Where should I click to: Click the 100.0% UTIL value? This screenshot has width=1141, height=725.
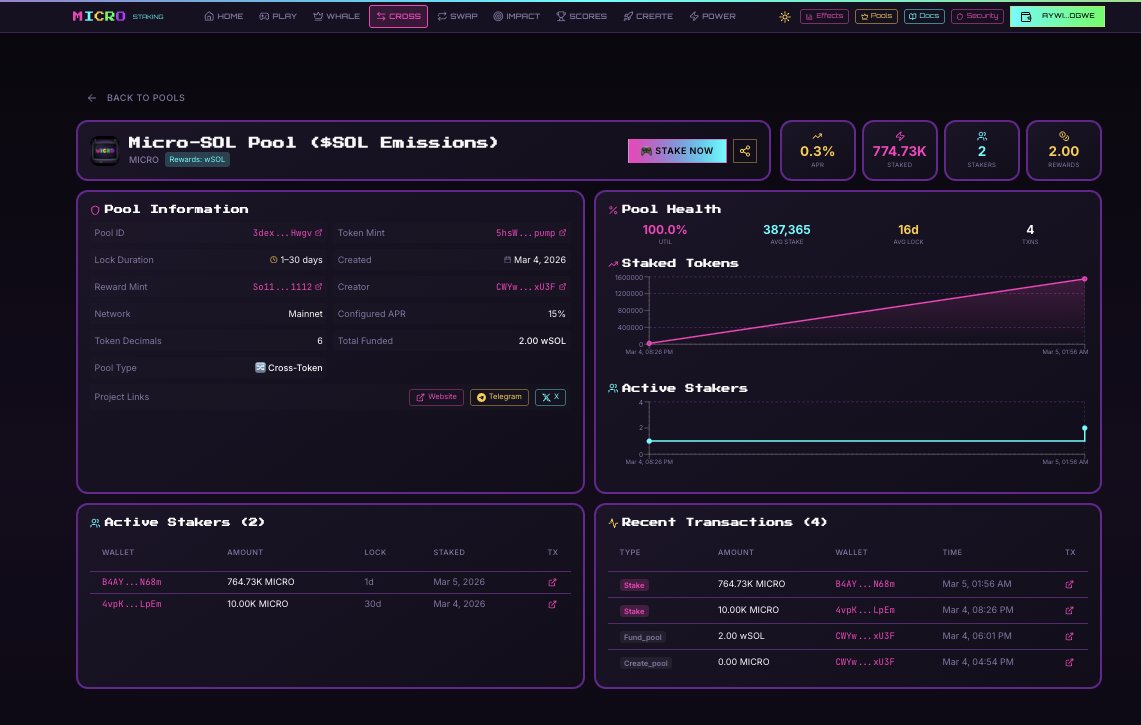coord(664,229)
